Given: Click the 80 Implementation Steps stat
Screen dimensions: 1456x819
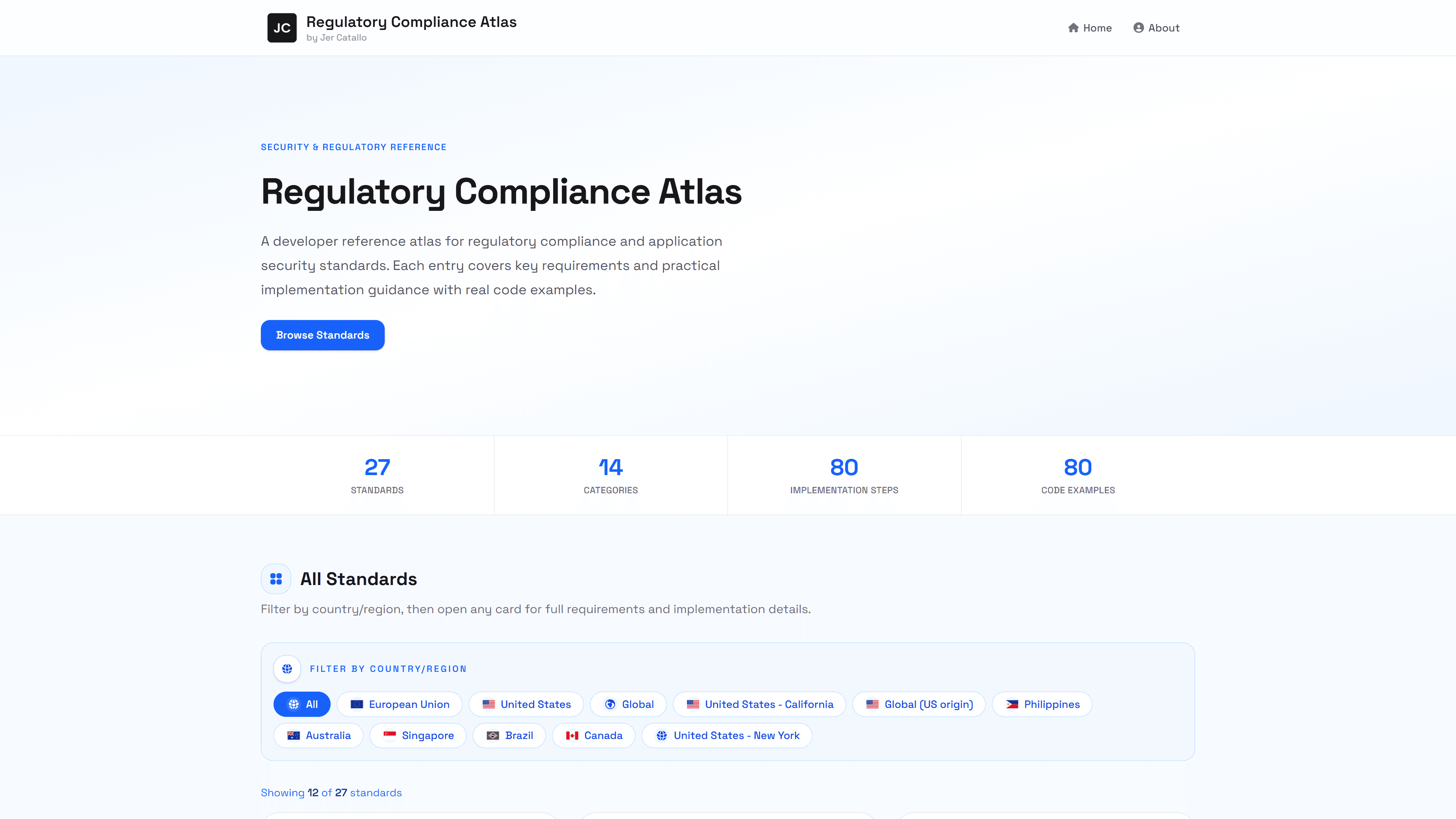Looking at the screenshot, I should click(844, 475).
